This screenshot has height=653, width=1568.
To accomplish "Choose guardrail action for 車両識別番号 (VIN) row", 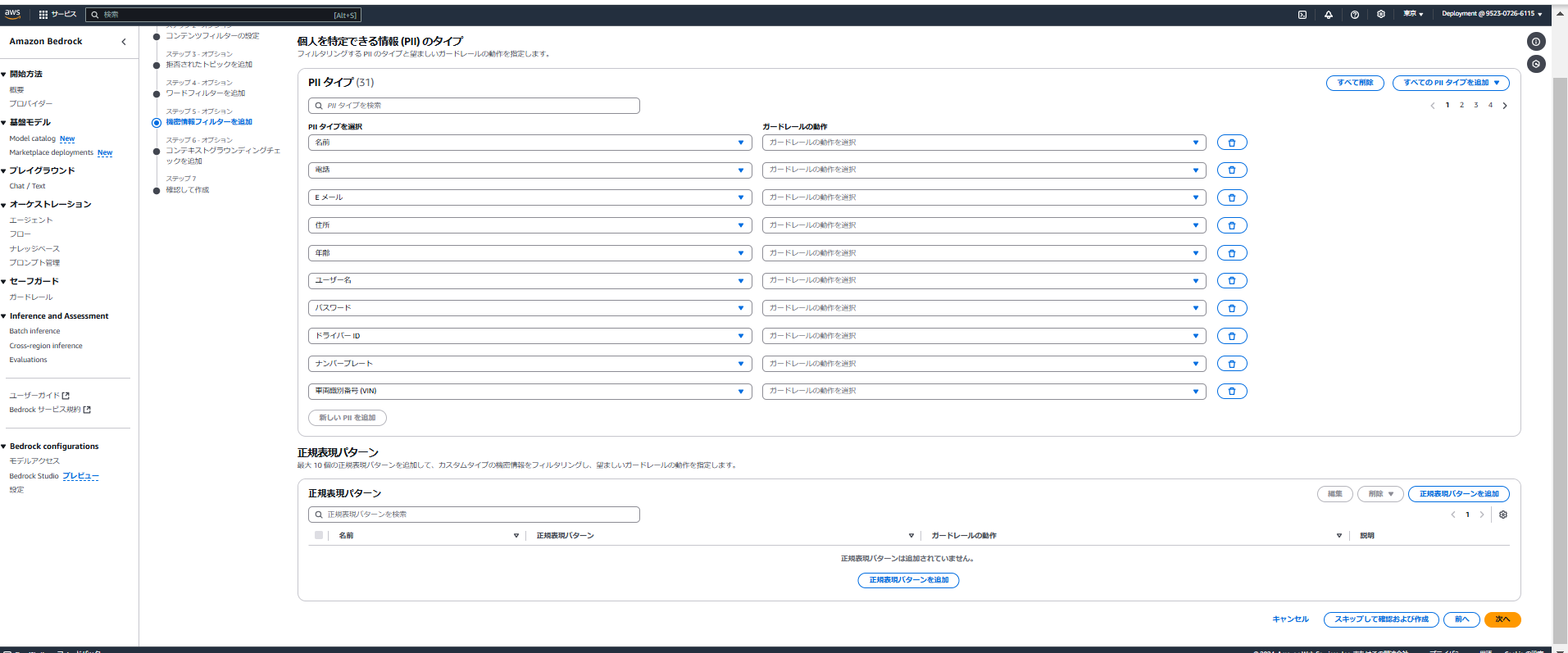I will click(984, 391).
